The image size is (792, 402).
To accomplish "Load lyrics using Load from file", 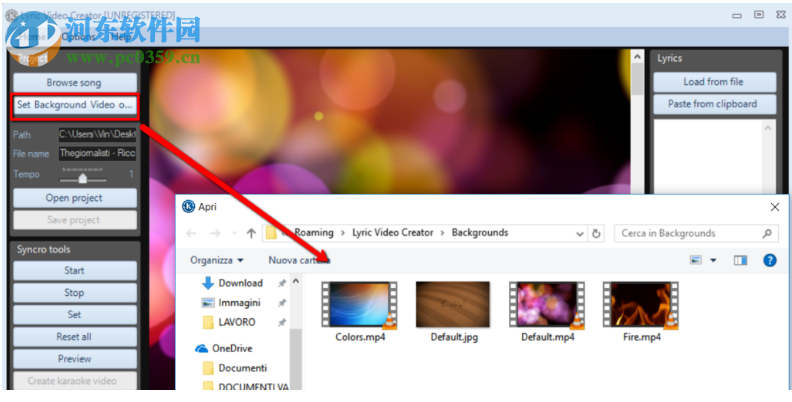I will (714, 82).
